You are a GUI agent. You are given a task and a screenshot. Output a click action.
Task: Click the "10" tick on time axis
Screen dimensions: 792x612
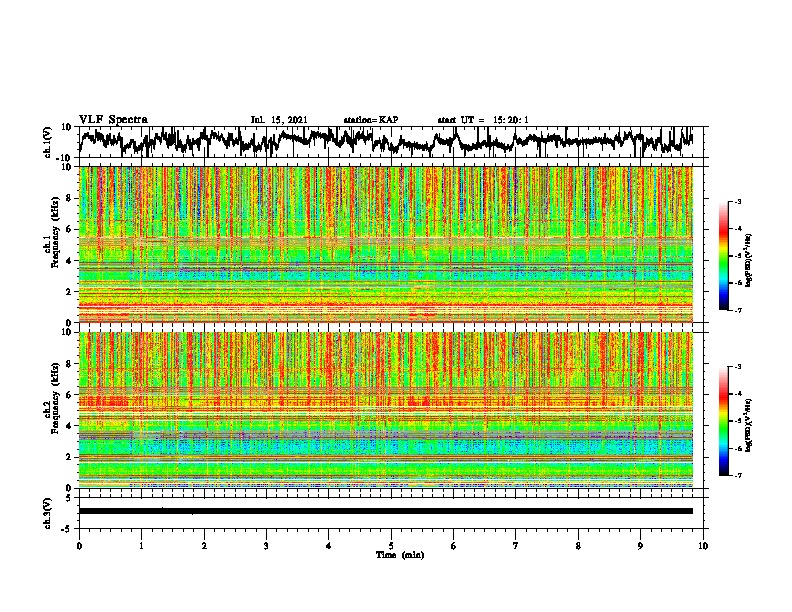click(703, 546)
